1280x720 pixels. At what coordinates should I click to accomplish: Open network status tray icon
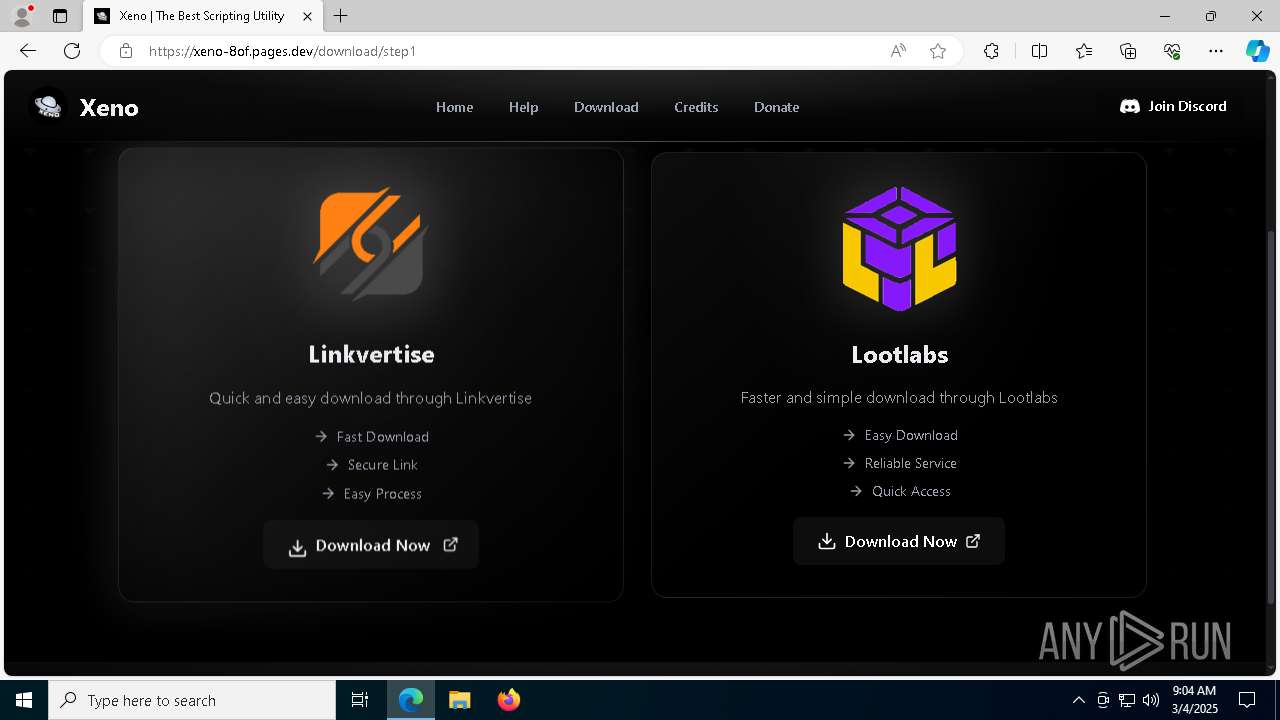click(x=1127, y=700)
